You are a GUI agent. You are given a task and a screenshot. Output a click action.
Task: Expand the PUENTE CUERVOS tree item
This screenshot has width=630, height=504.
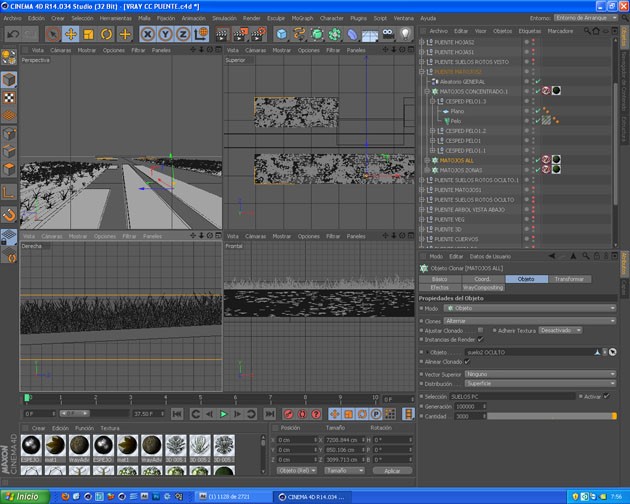[x=421, y=239]
